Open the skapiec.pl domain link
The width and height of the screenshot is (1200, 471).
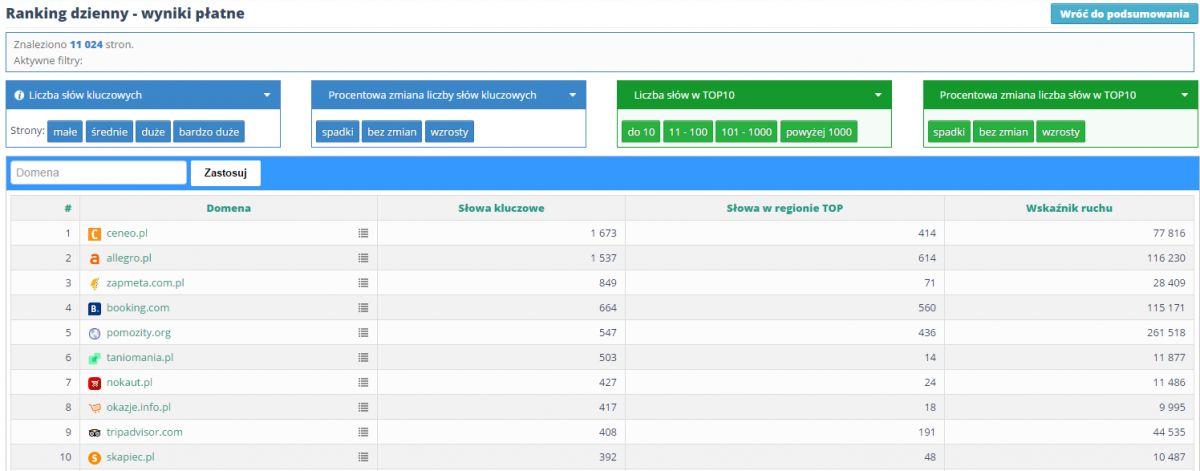130,457
